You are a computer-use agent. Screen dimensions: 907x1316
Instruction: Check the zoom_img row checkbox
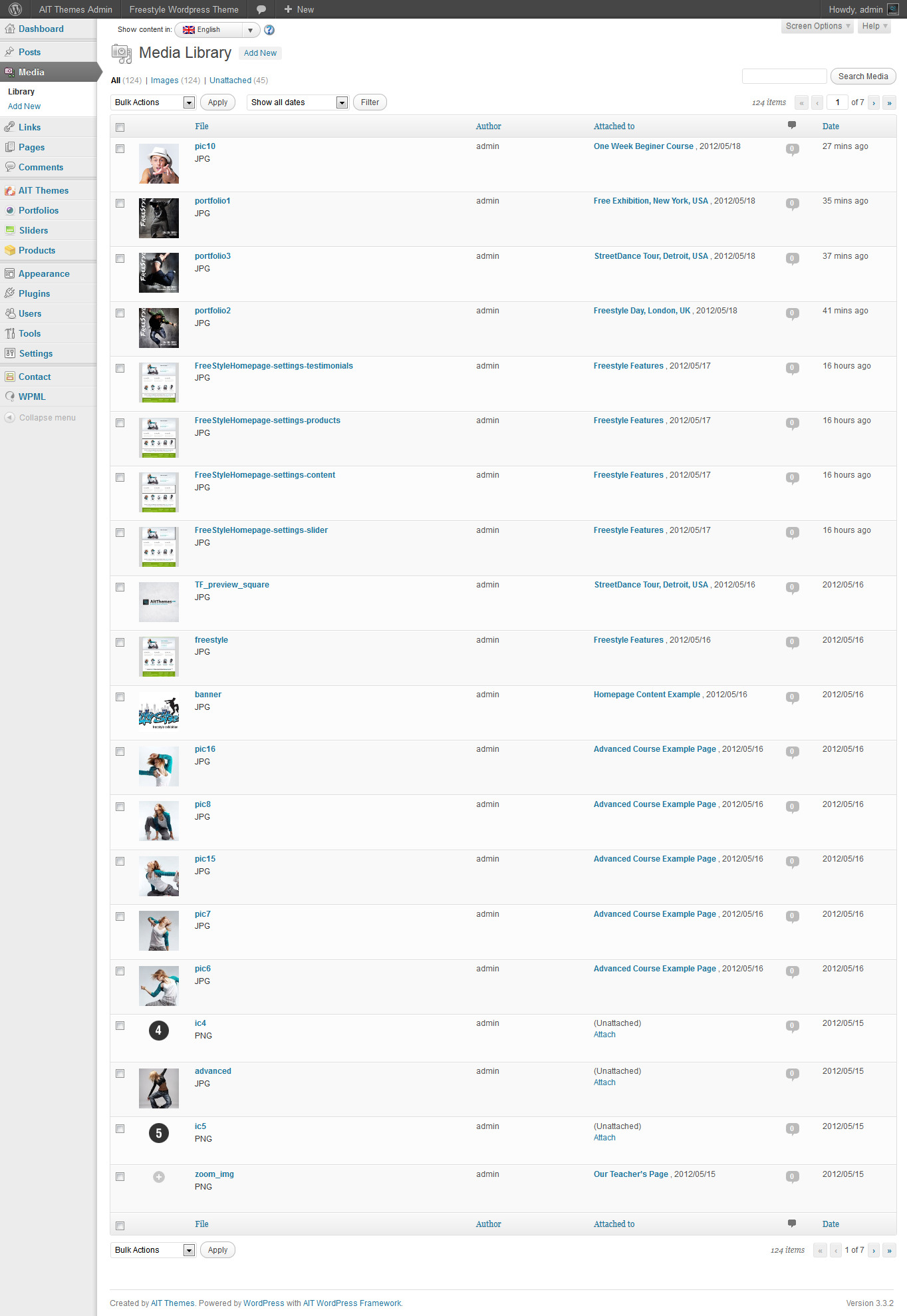120,1176
